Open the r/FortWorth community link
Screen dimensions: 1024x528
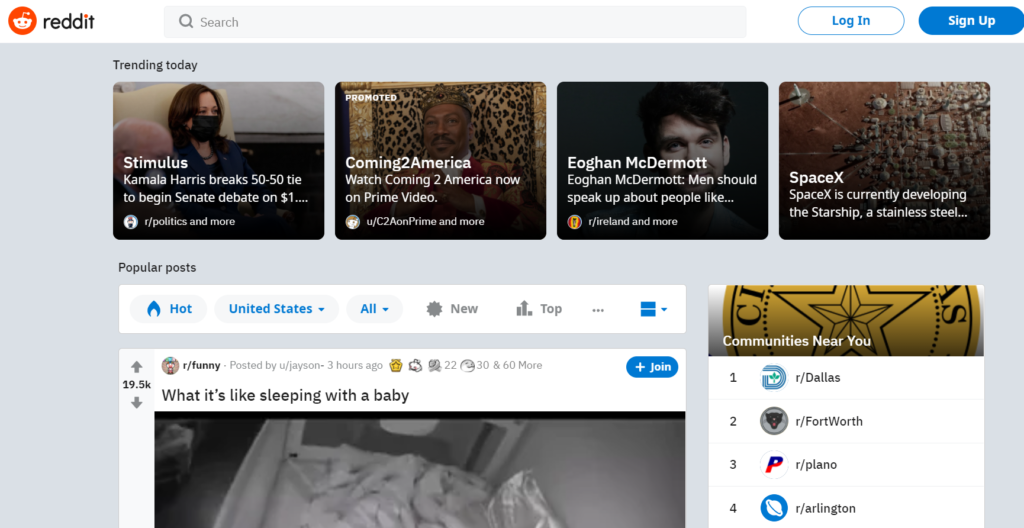829,421
